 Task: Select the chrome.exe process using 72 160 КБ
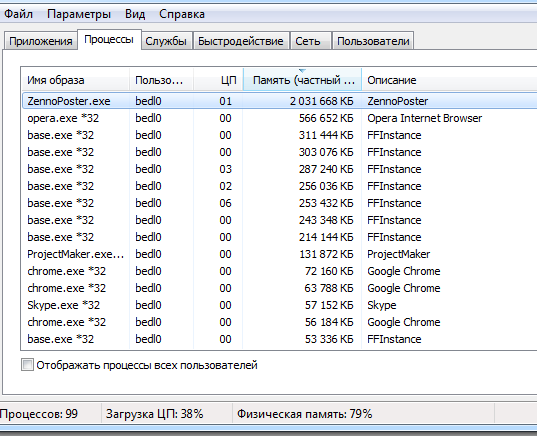(x=279, y=271)
